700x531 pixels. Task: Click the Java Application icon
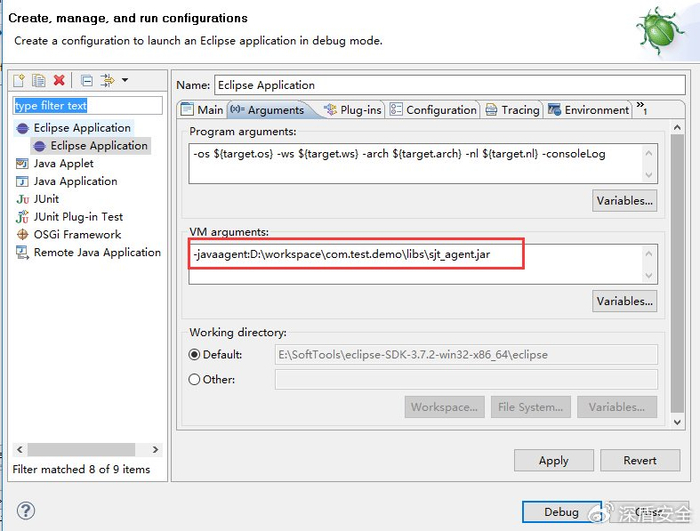(22, 182)
